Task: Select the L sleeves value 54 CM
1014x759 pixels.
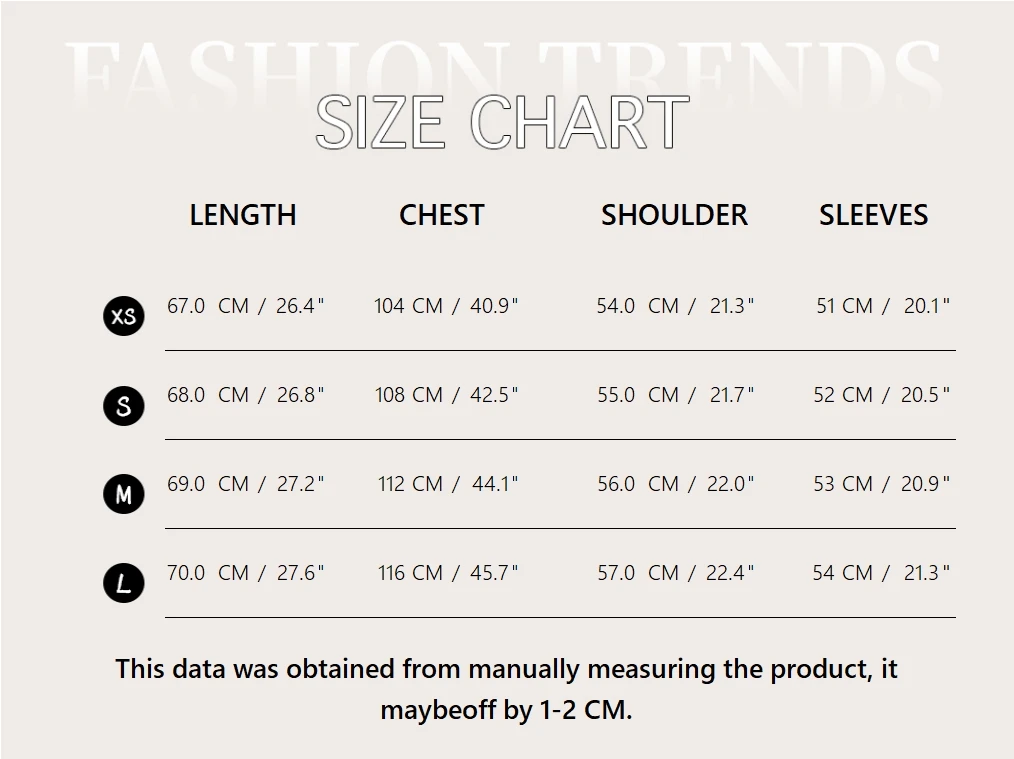Action: (842, 573)
